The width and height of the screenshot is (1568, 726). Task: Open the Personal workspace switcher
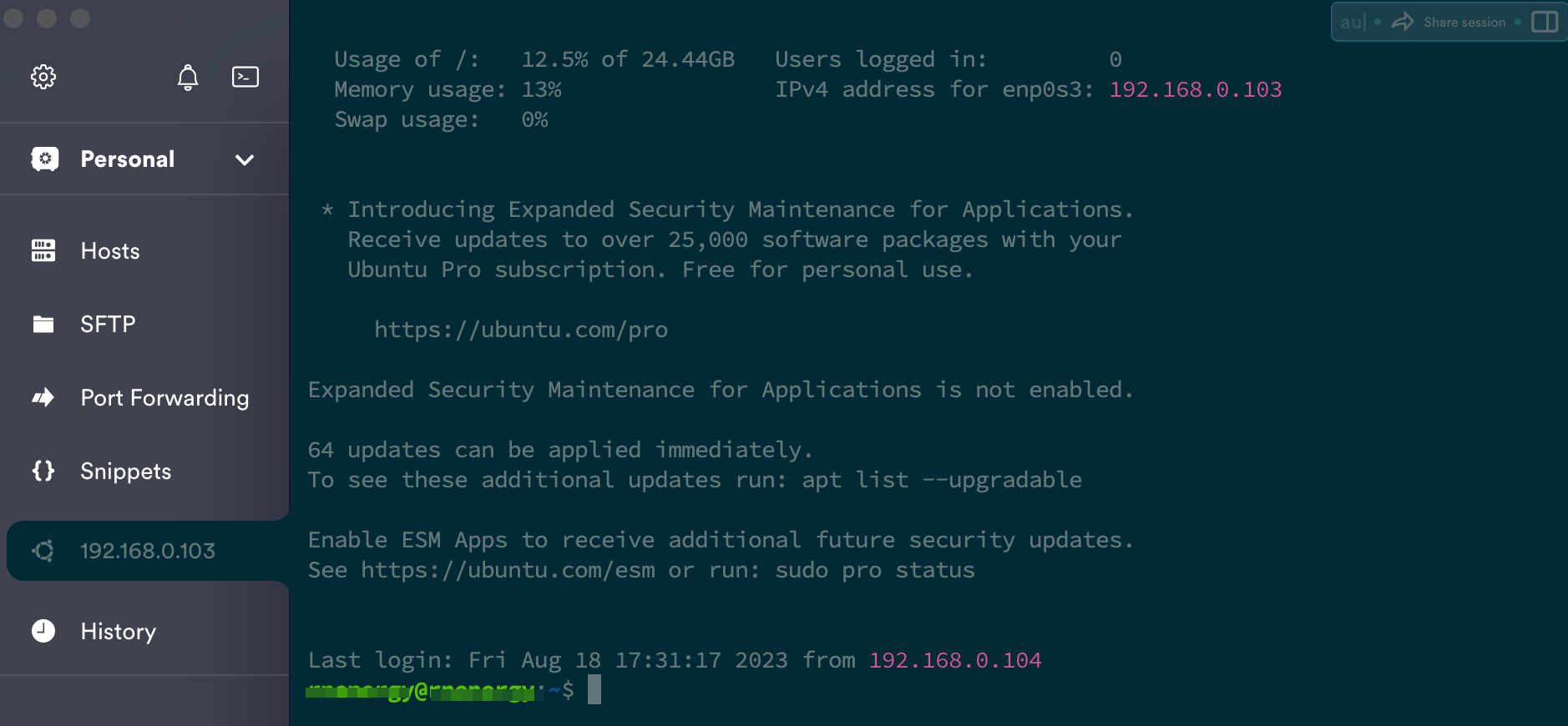click(127, 159)
